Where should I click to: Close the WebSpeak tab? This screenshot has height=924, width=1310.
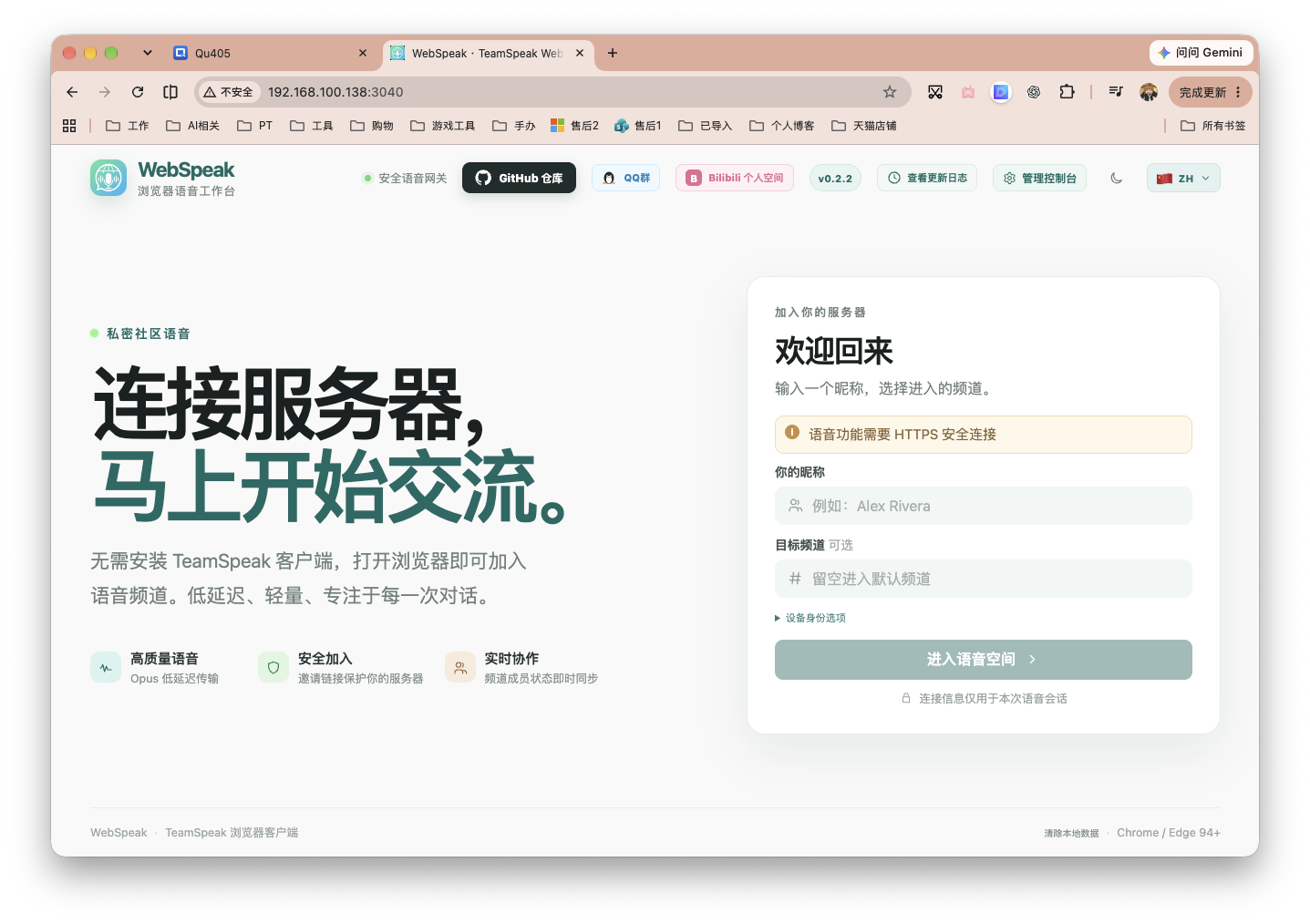point(580,53)
